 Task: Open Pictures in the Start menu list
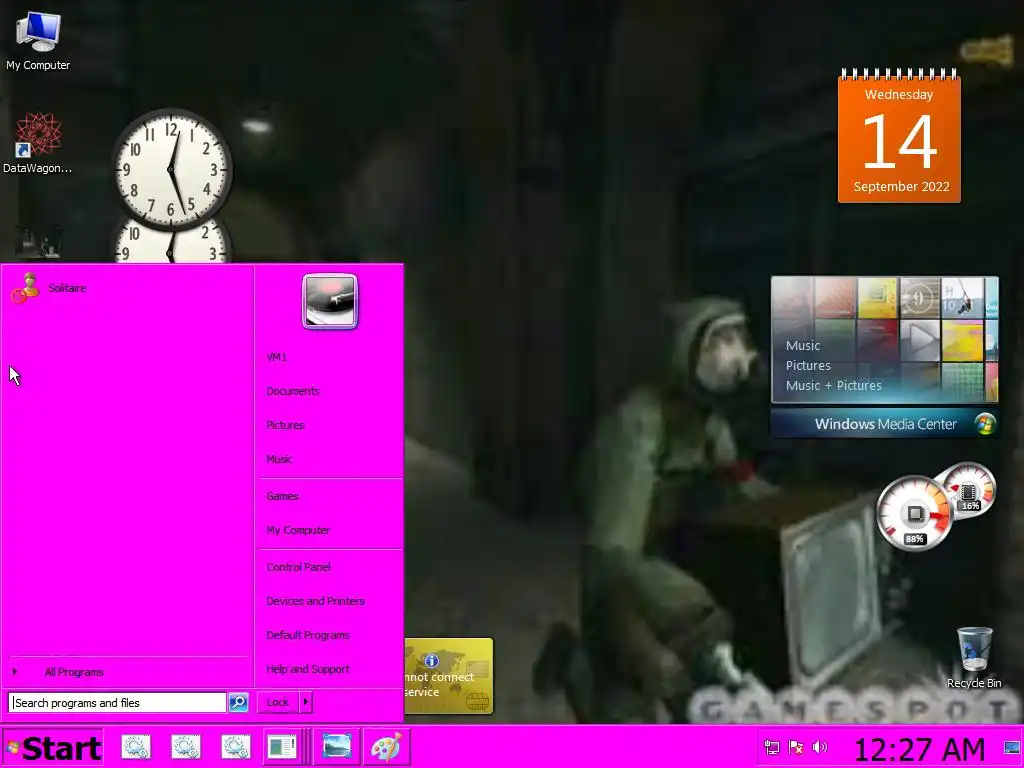(x=285, y=425)
